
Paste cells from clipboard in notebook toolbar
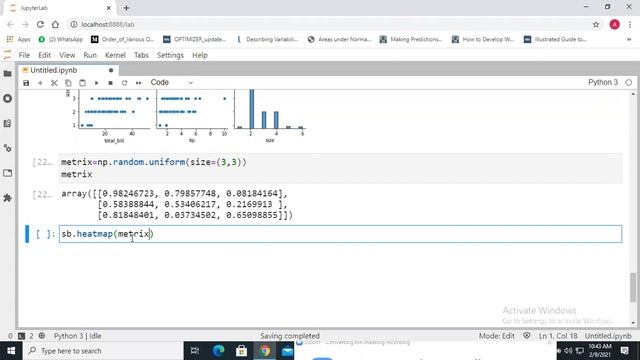click(x=82, y=83)
